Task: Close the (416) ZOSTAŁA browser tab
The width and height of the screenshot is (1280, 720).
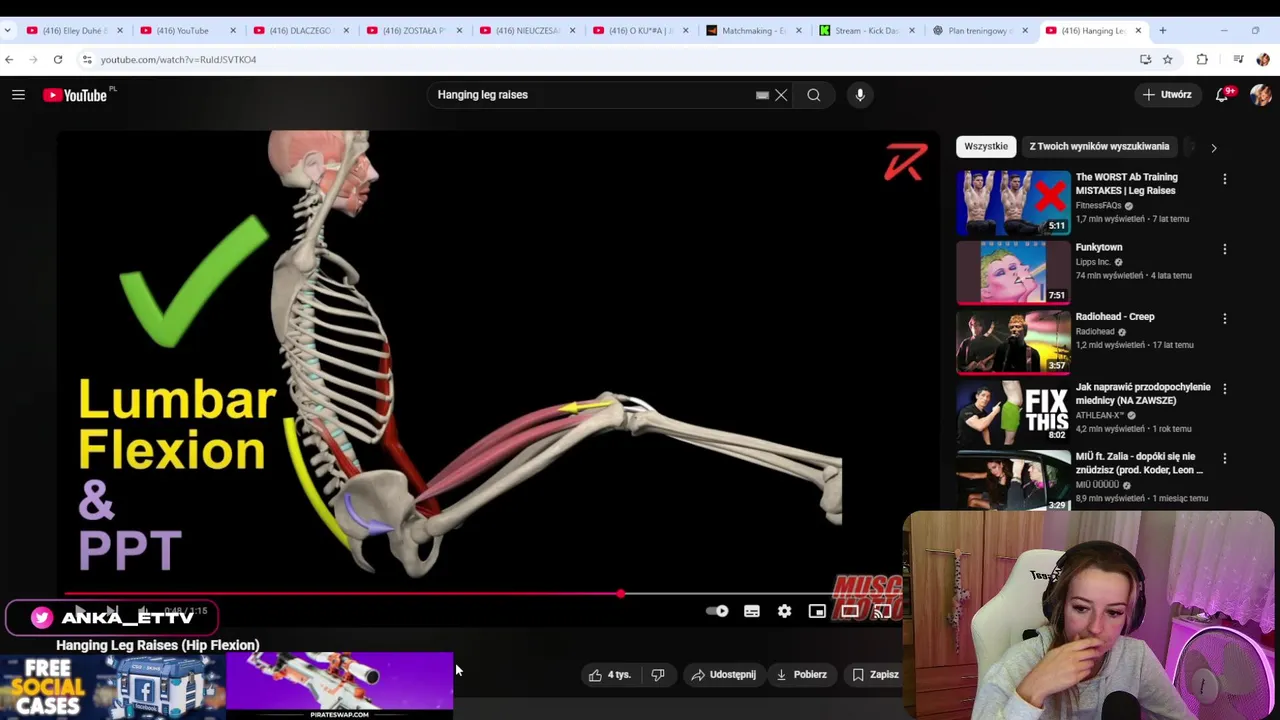Action: tap(459, 31)
